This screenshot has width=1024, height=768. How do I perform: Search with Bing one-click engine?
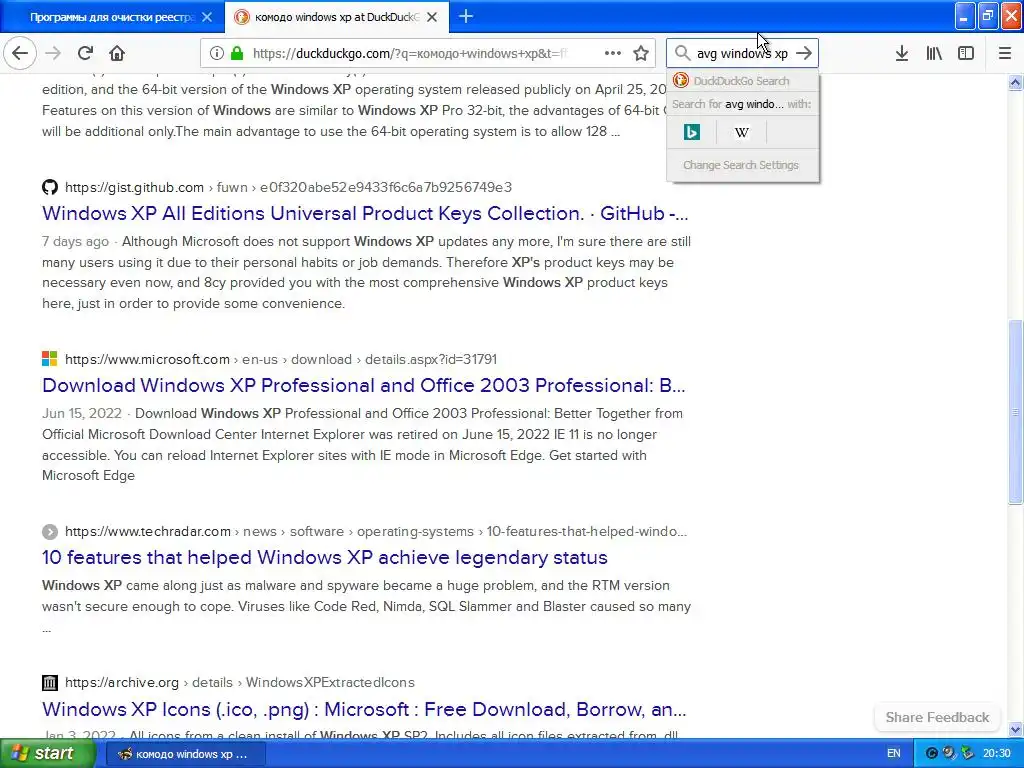pos(692,133)
